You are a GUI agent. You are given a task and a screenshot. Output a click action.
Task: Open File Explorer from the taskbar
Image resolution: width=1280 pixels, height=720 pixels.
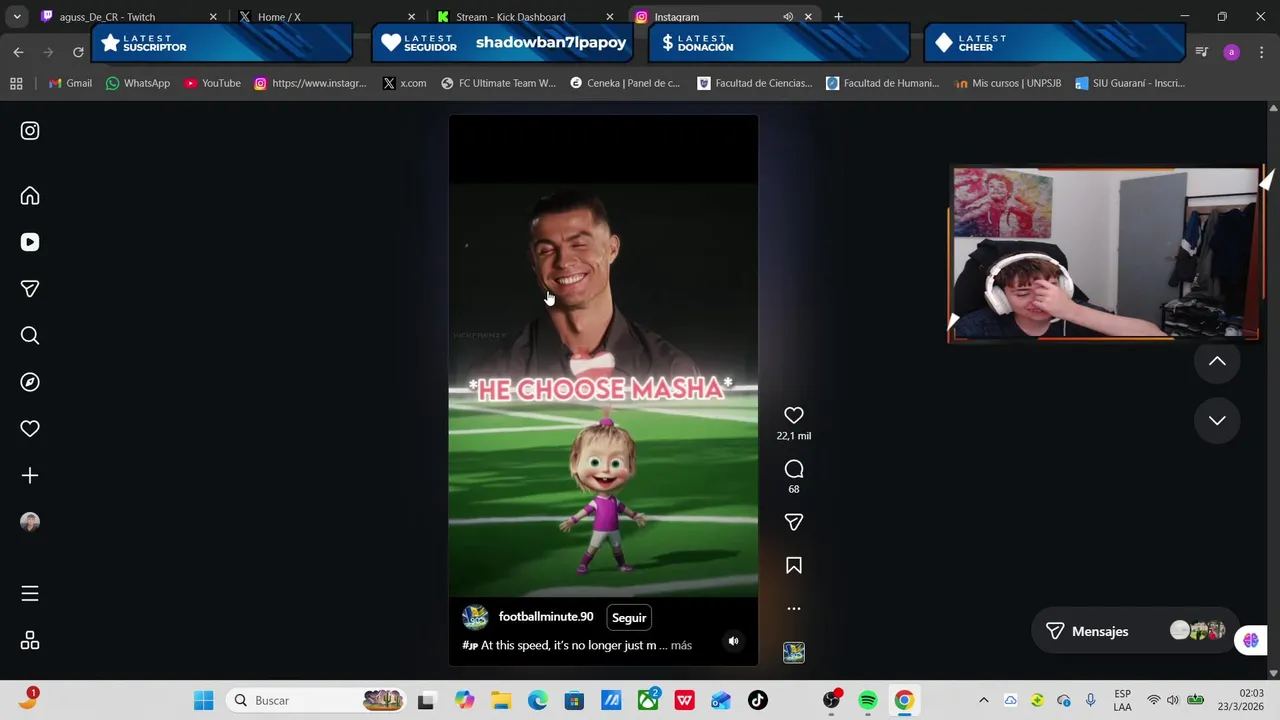[501, 701]
